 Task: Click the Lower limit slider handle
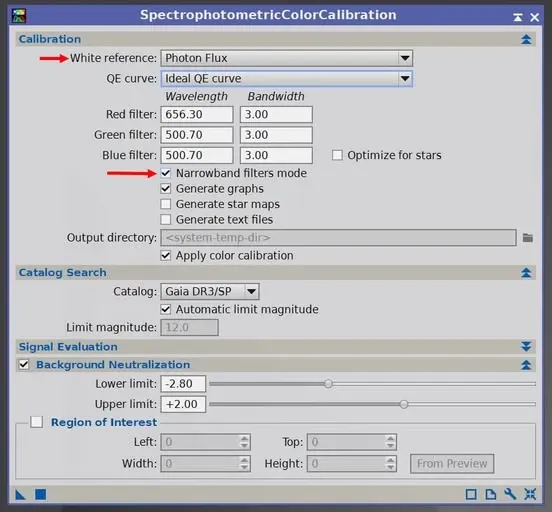click(328, 384)
